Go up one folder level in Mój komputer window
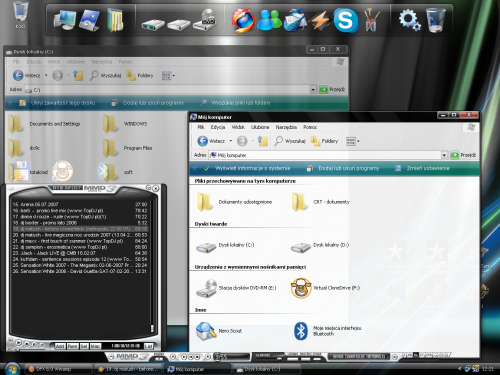Viewport: 500px width, 375px height. 263,141
